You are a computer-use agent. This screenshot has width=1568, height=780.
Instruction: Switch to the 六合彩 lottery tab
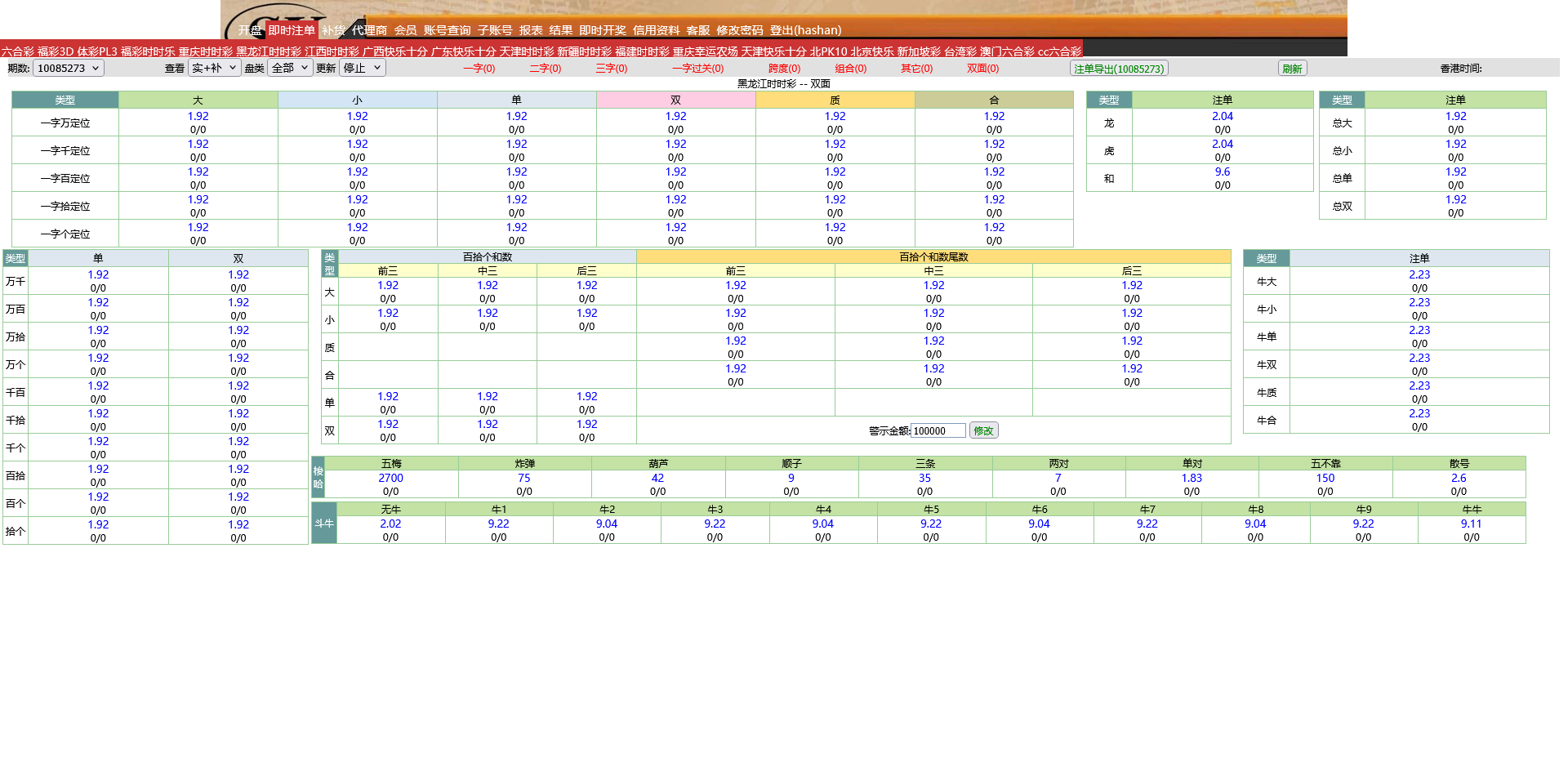click(x=18, y=51)
